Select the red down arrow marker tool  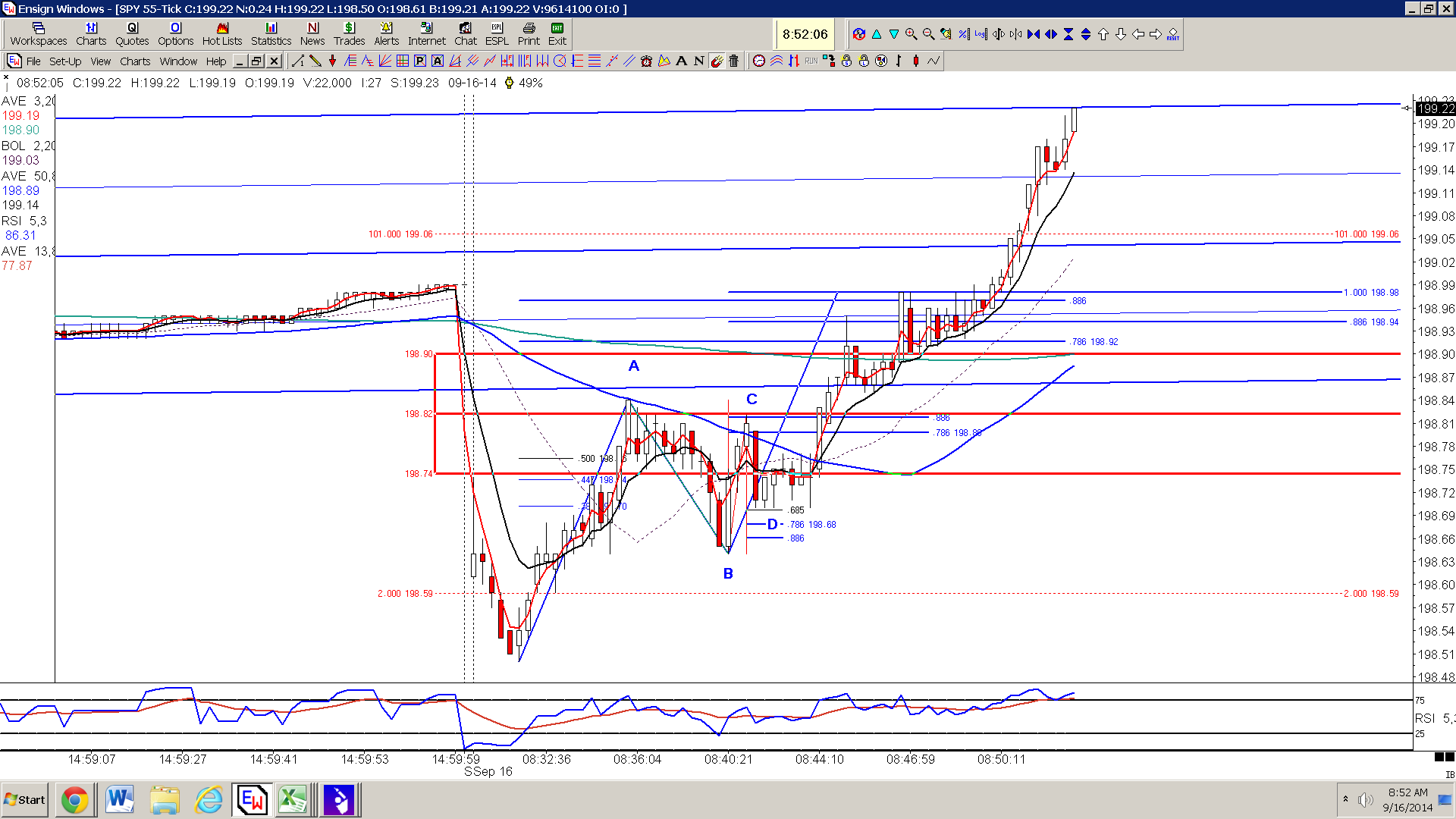coord(332,61)
